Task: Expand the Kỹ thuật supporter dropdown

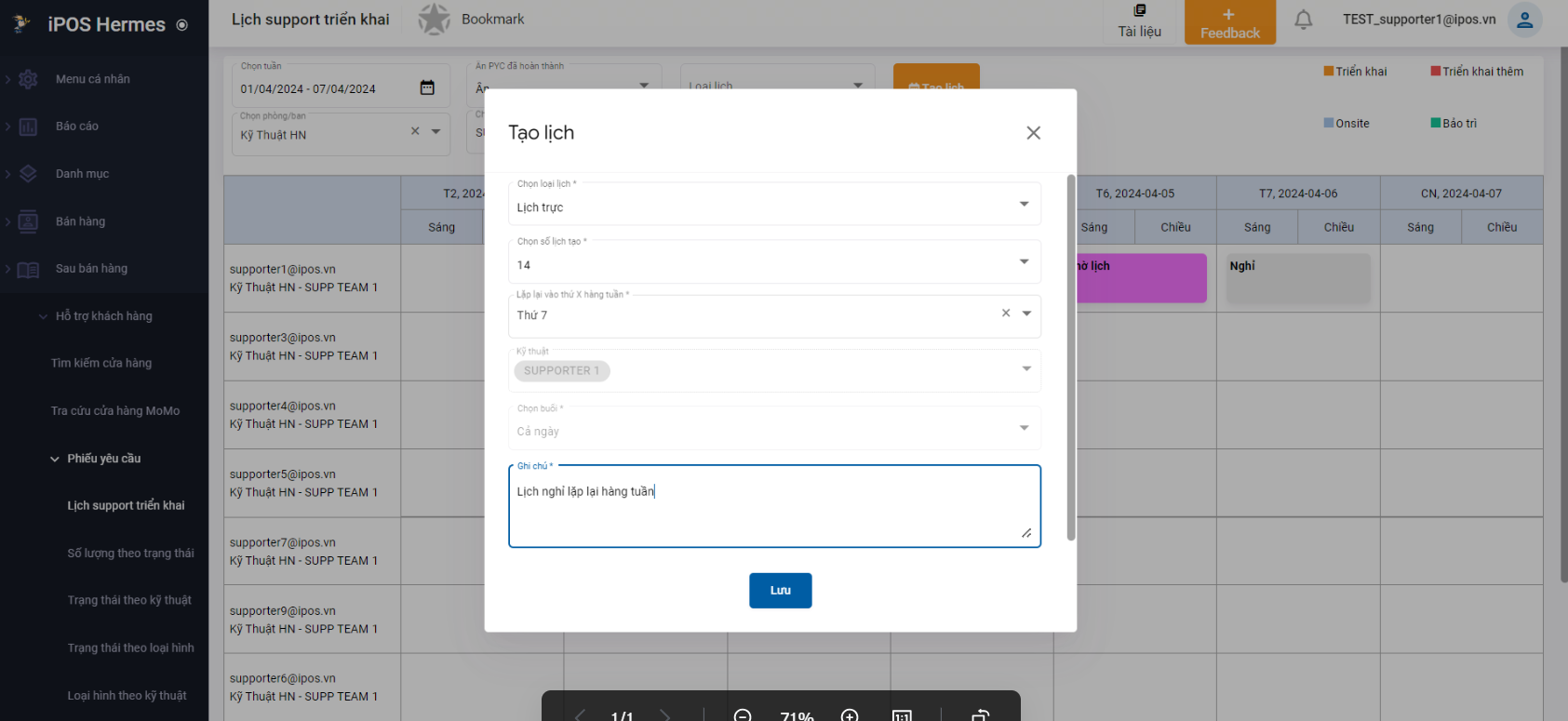Action: (x=1025, y=369)
